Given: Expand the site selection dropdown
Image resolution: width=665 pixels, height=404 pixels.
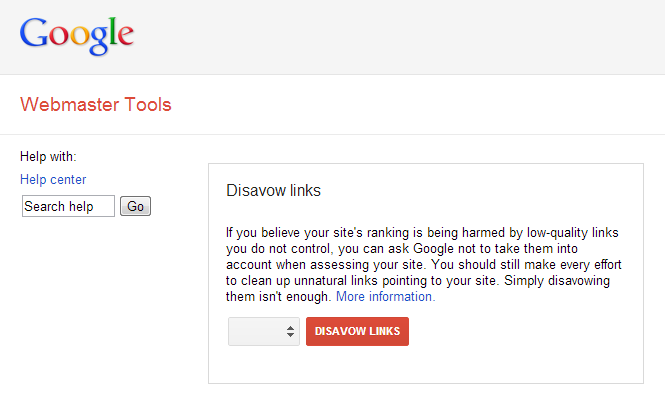Looking at the screenshot, I should click(x=264, y=331).
